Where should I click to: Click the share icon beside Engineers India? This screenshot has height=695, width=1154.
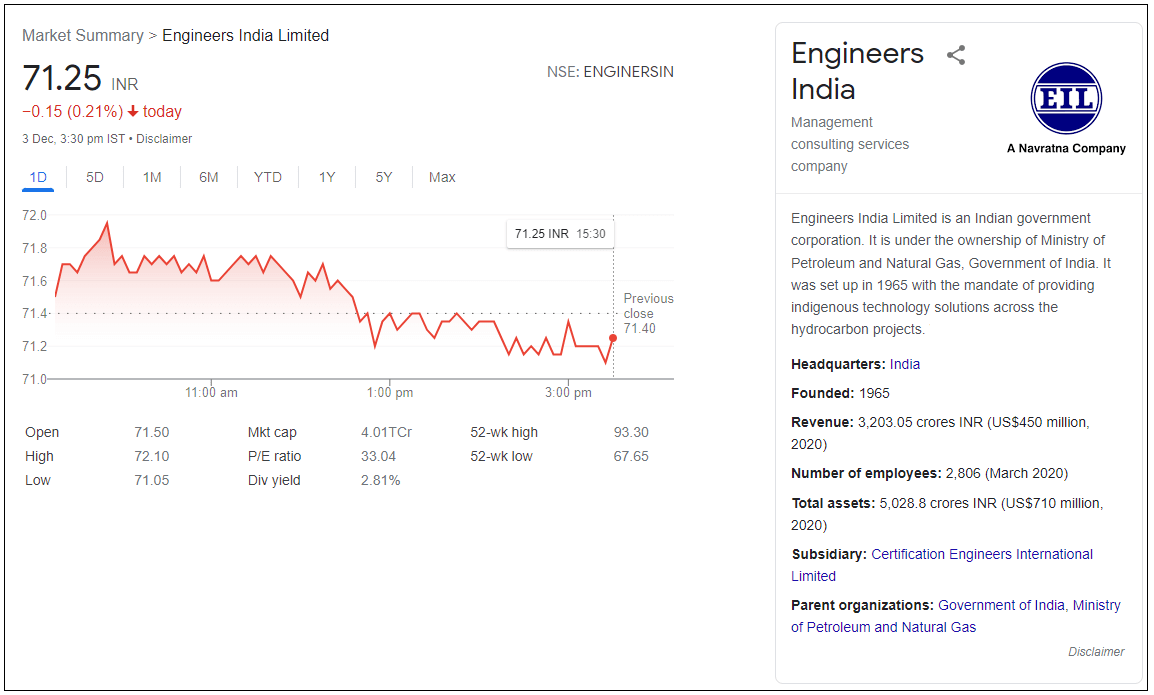[956, 55]
